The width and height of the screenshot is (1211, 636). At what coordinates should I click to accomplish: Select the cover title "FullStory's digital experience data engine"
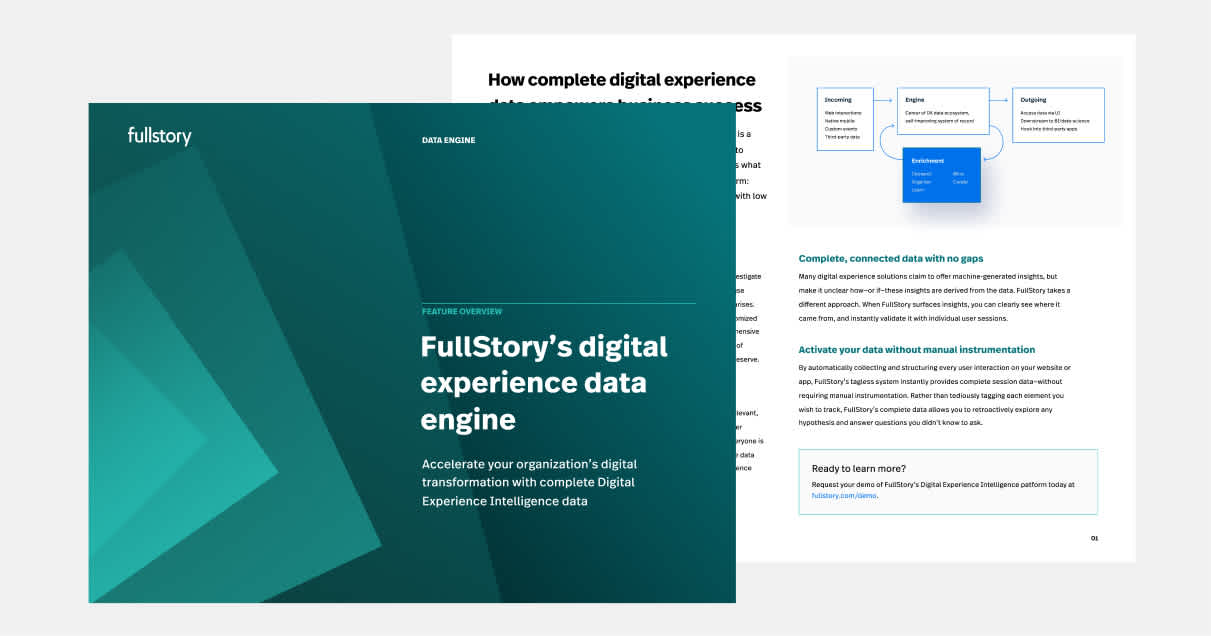pos(544,383)
